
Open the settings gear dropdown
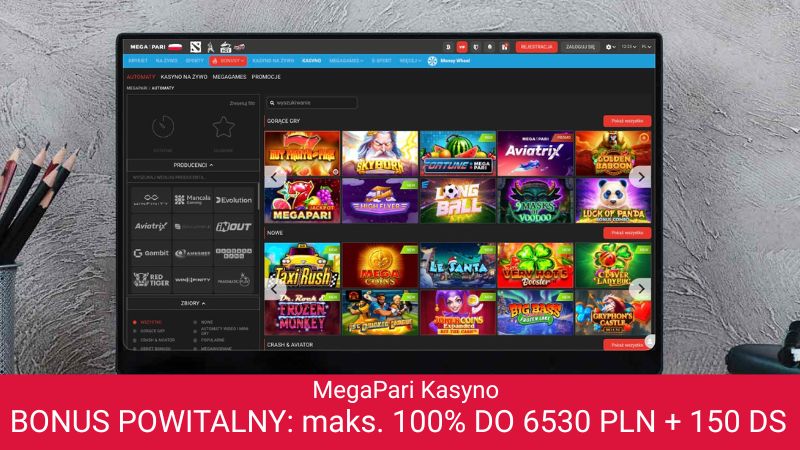pos(610,47)
